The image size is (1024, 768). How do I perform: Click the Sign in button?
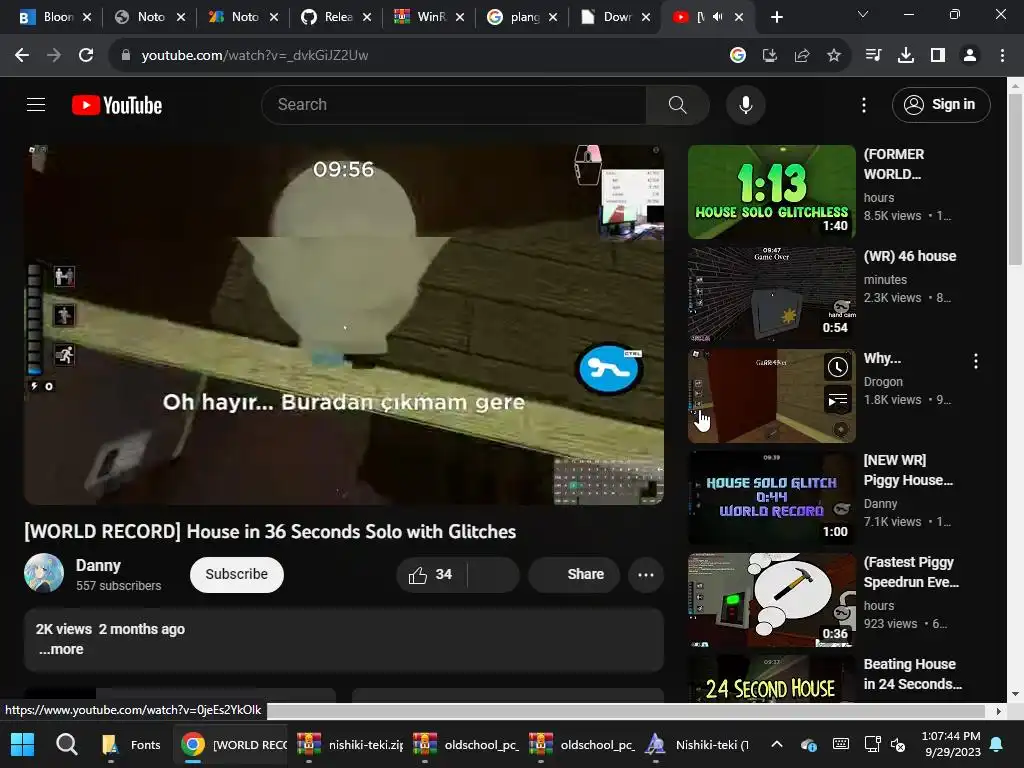tap(941, 104)
